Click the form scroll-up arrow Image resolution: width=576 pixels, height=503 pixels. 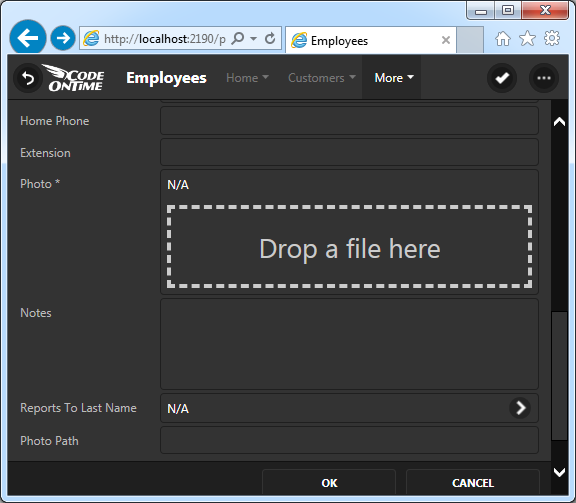(x=559, y=122)
